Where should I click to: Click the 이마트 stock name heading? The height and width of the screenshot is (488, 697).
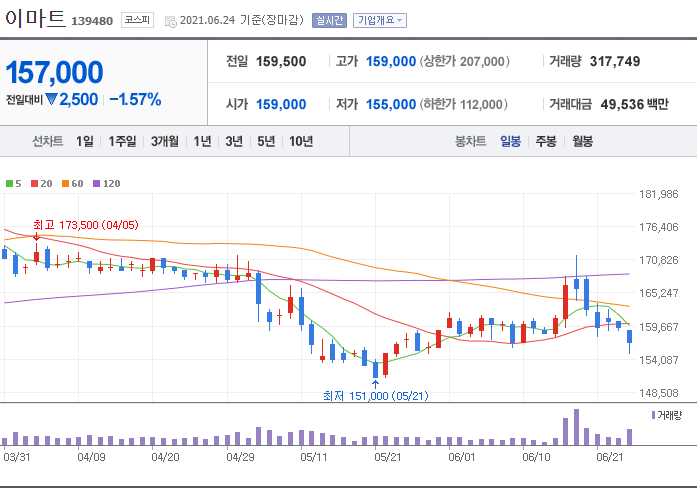click(x=35, y=18)
